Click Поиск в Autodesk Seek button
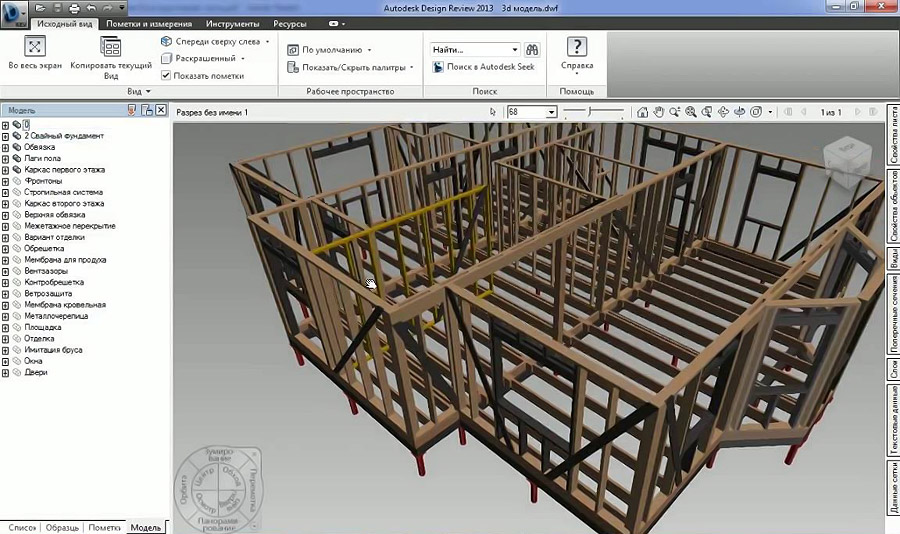The width and height of the screenshot is (900, 534). coord(484,67)
